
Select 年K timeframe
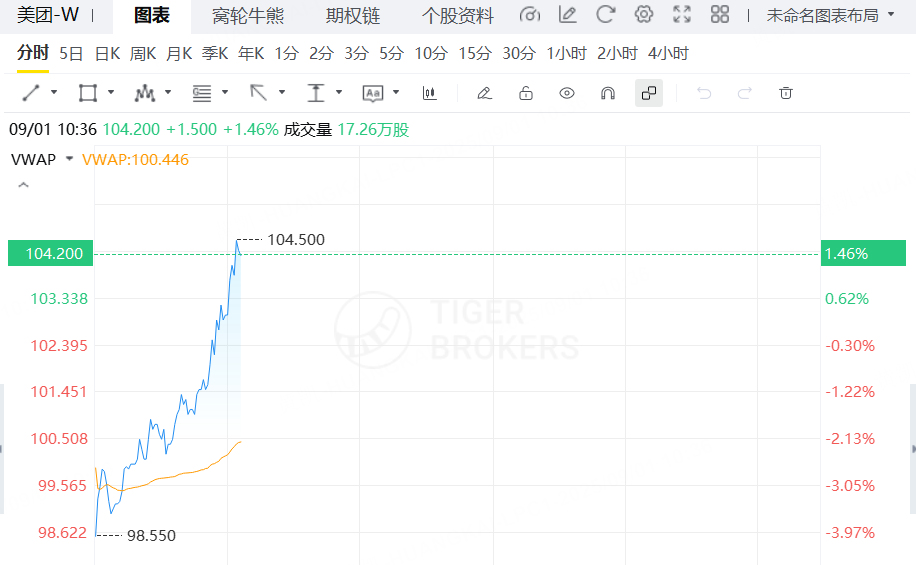pyautogui.click(x=251, y=54)
